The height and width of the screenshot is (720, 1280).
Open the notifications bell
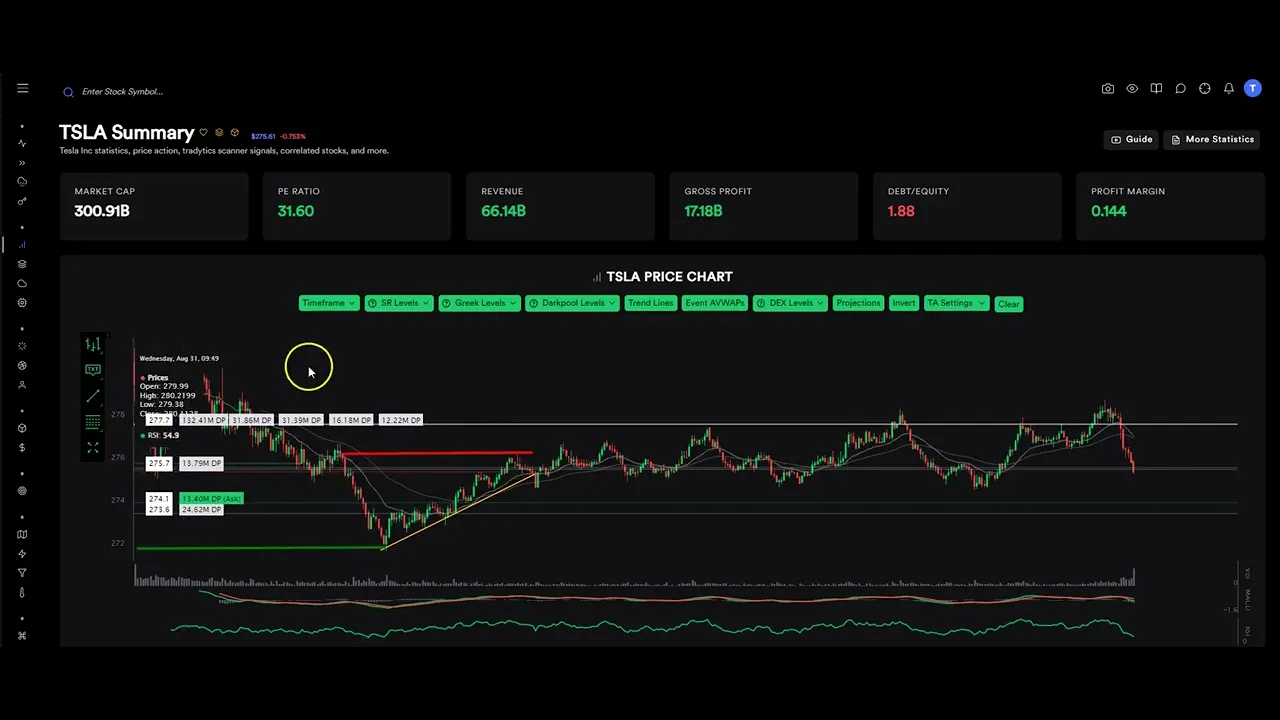[1229, 88]
